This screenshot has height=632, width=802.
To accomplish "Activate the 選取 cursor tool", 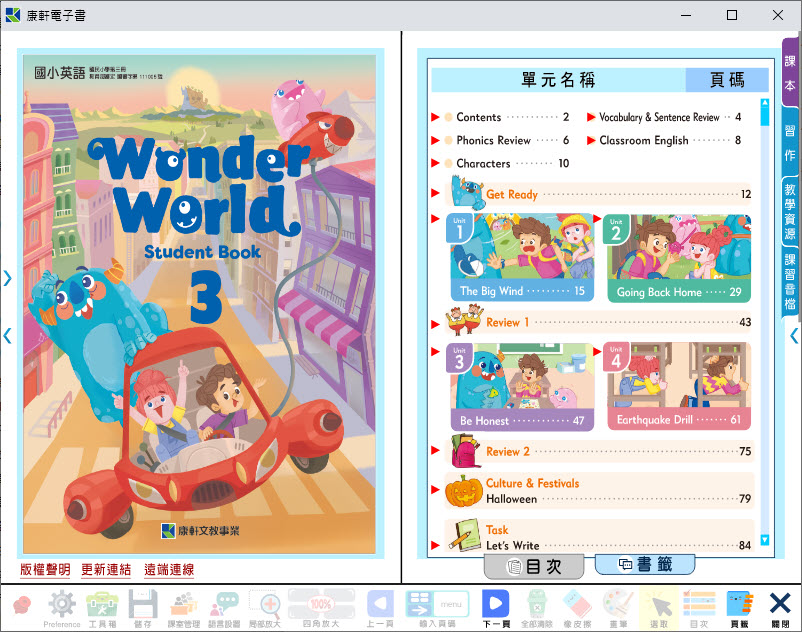I will point(658,605).
